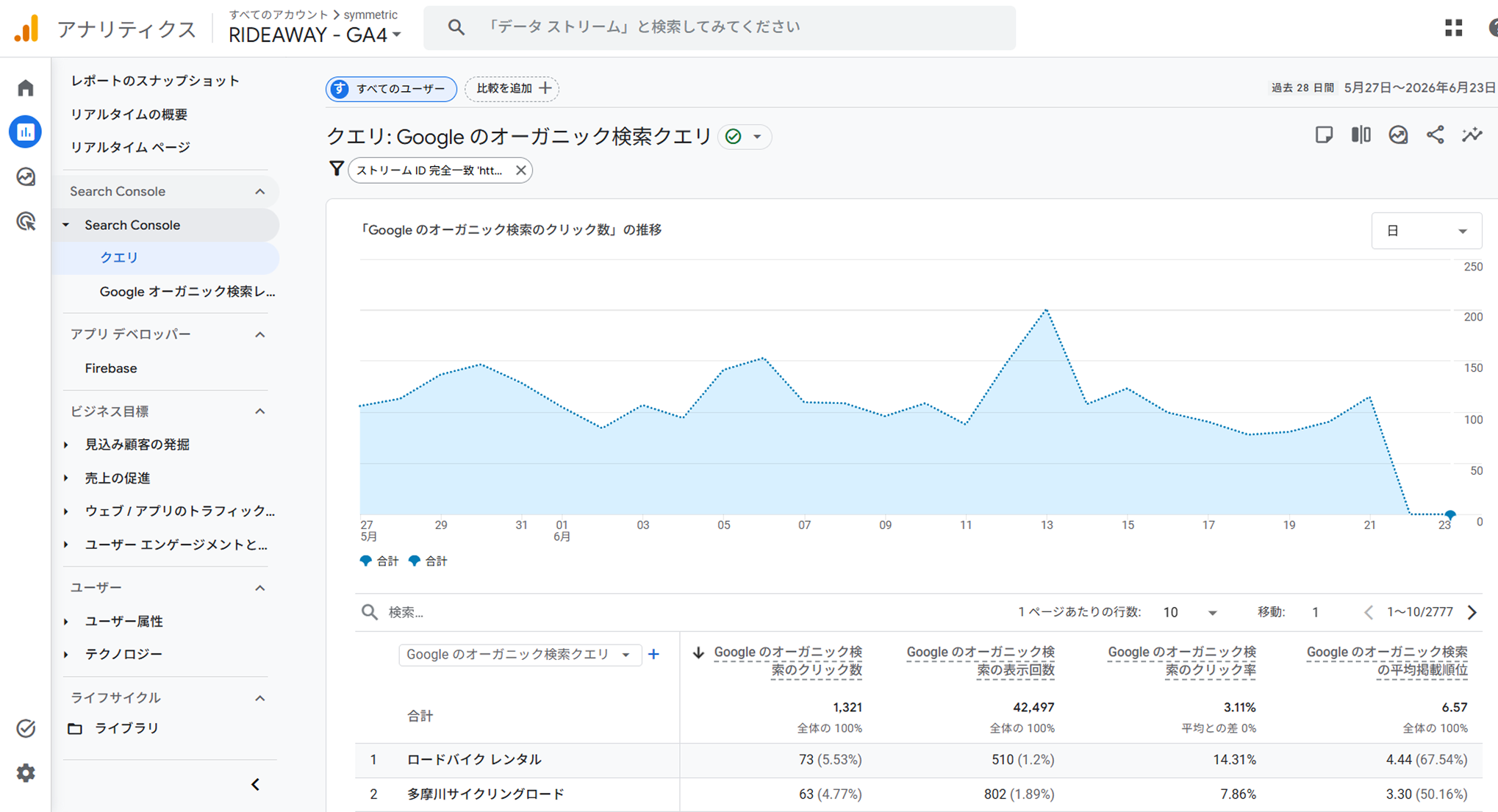Open Admin gear icon
This screenshot has height=812, width=1498.
pyautogui.click(x=26, y=773)
